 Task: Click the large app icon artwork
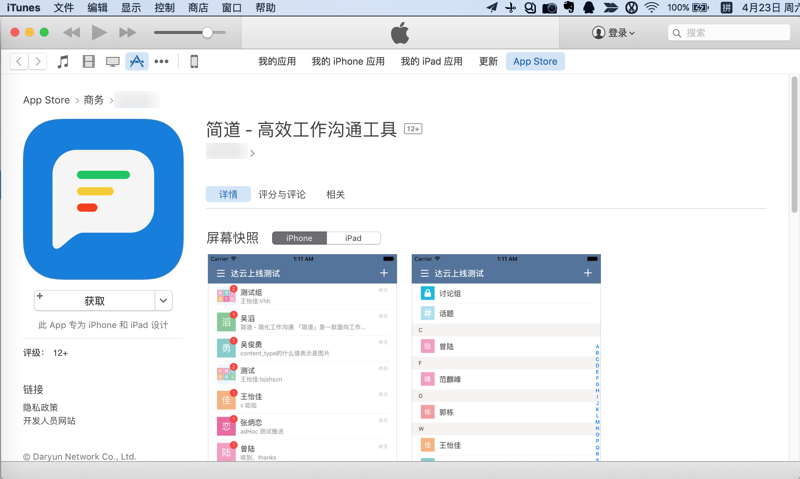[103, 199]
